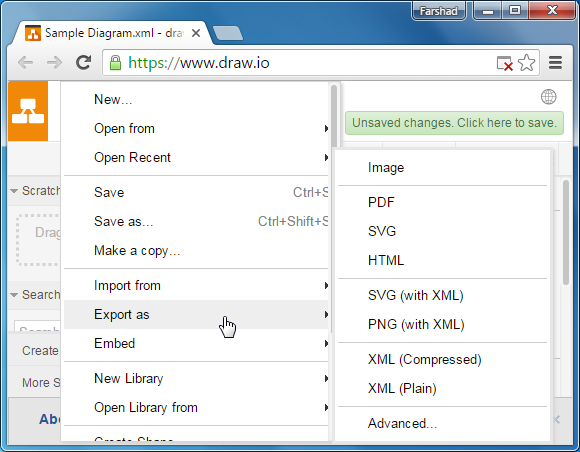This screenshot has height=452, width=580.
Task: Click the browser reload icon
Action: coord(84,63)
